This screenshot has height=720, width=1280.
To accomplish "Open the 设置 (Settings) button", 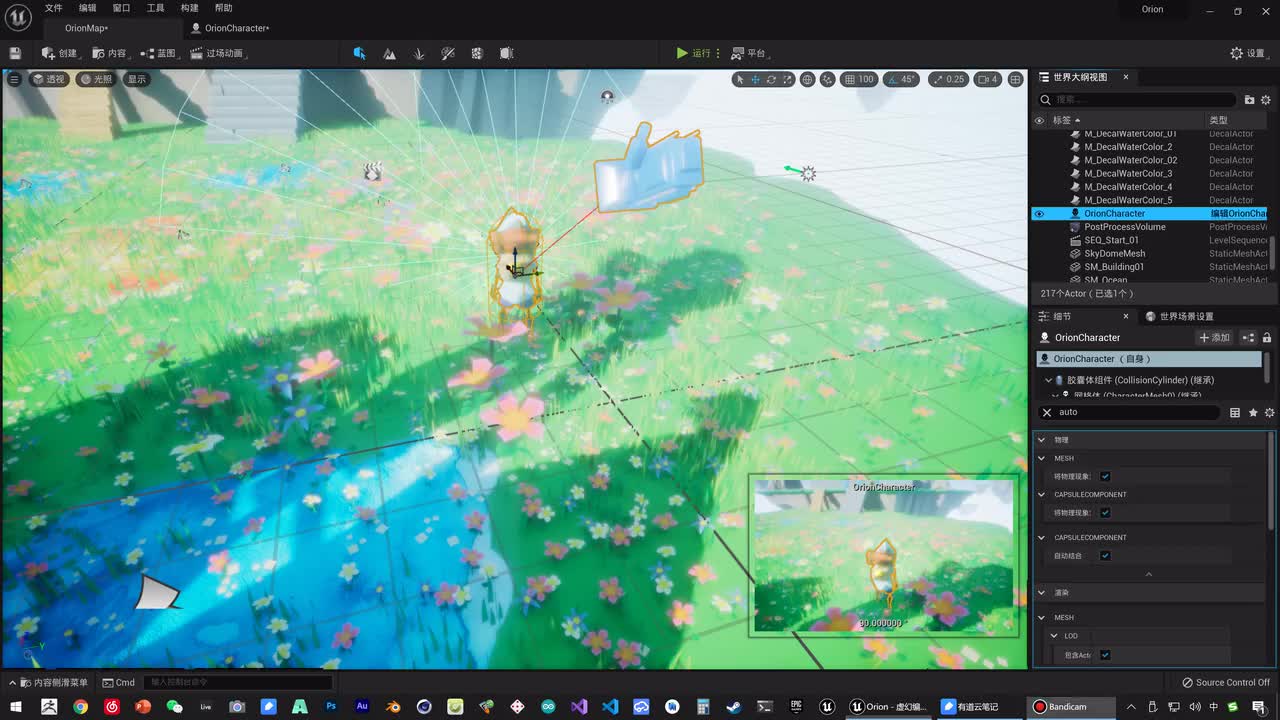I will tap(1248, 53).
